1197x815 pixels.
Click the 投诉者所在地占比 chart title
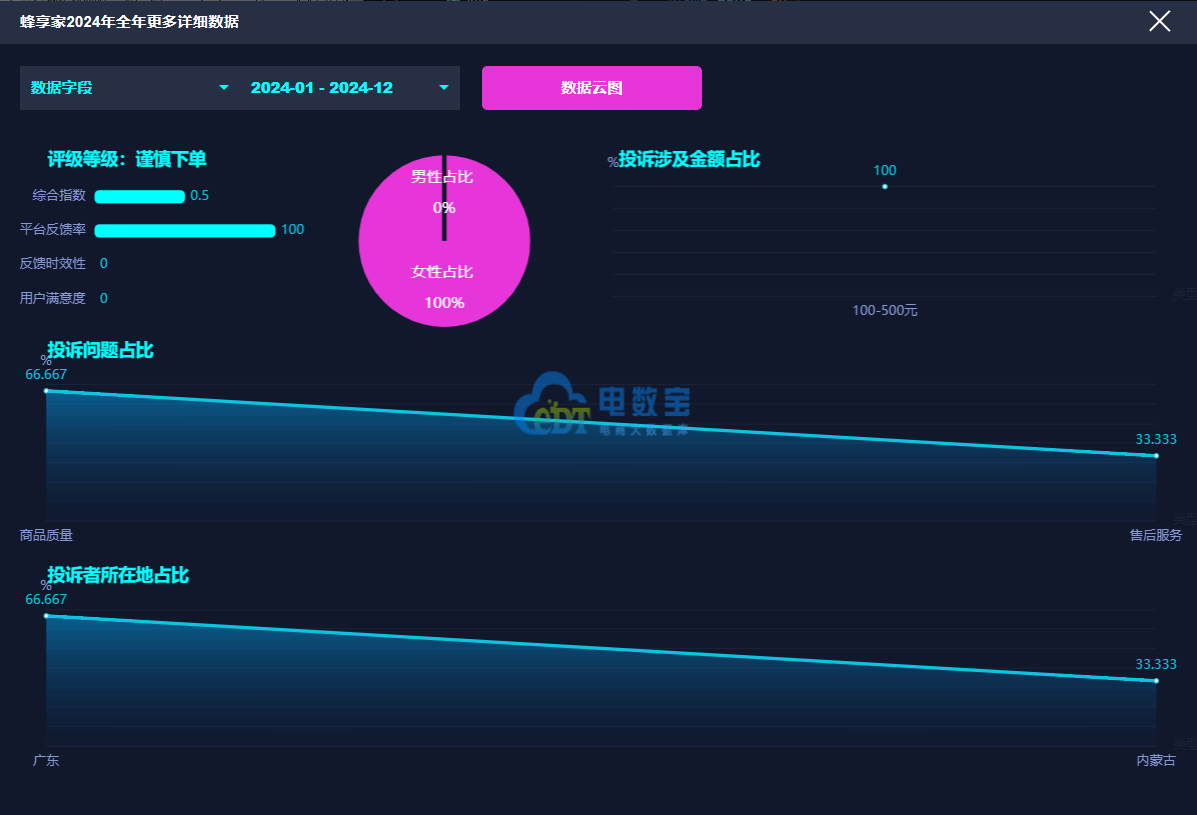118,575
